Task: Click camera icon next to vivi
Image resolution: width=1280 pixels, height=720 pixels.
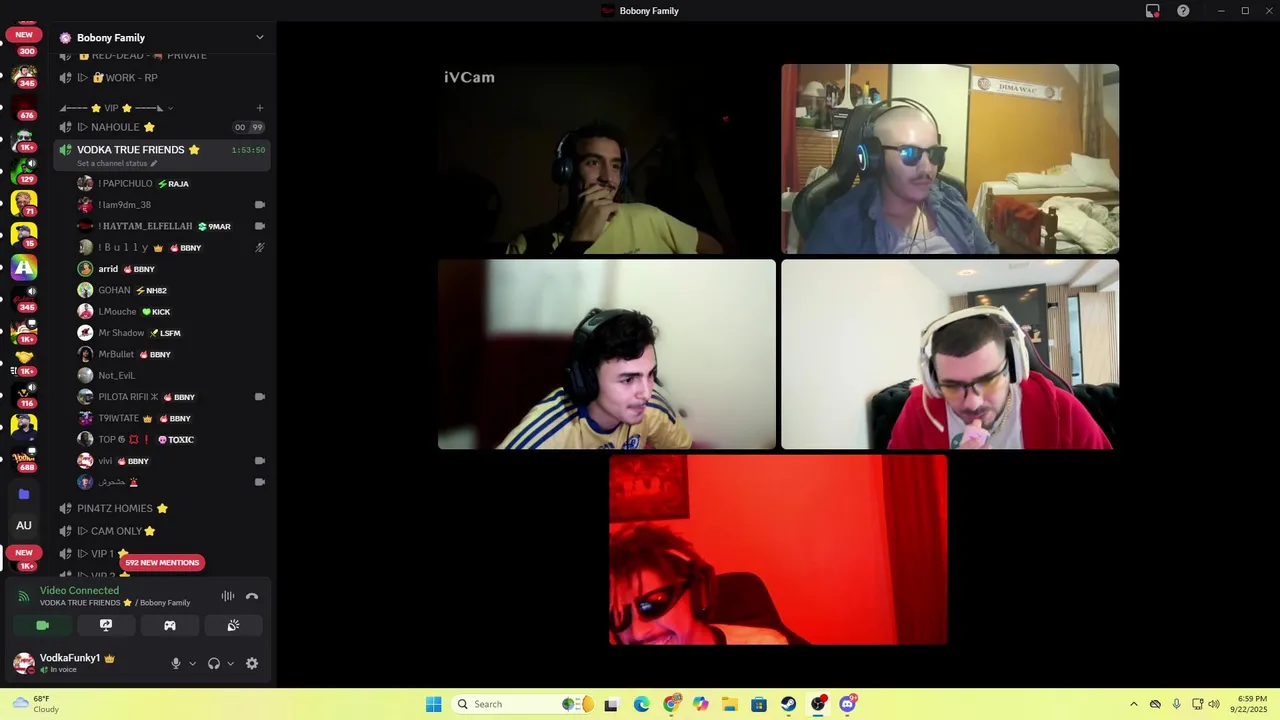Action: point(260,461)
